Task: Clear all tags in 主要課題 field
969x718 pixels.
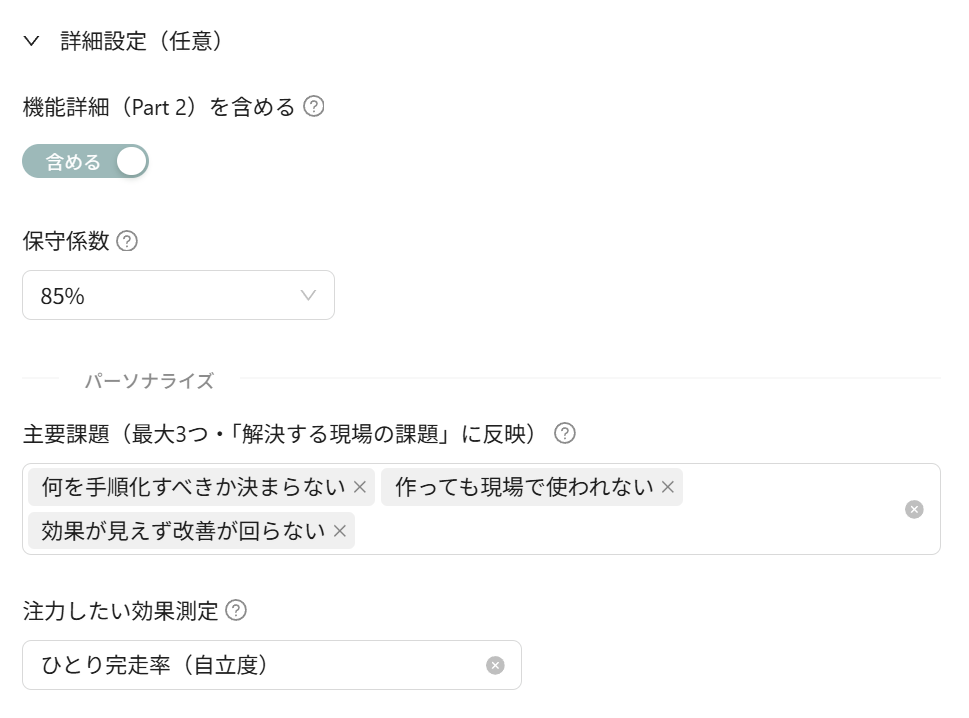Action: (914, 509)
